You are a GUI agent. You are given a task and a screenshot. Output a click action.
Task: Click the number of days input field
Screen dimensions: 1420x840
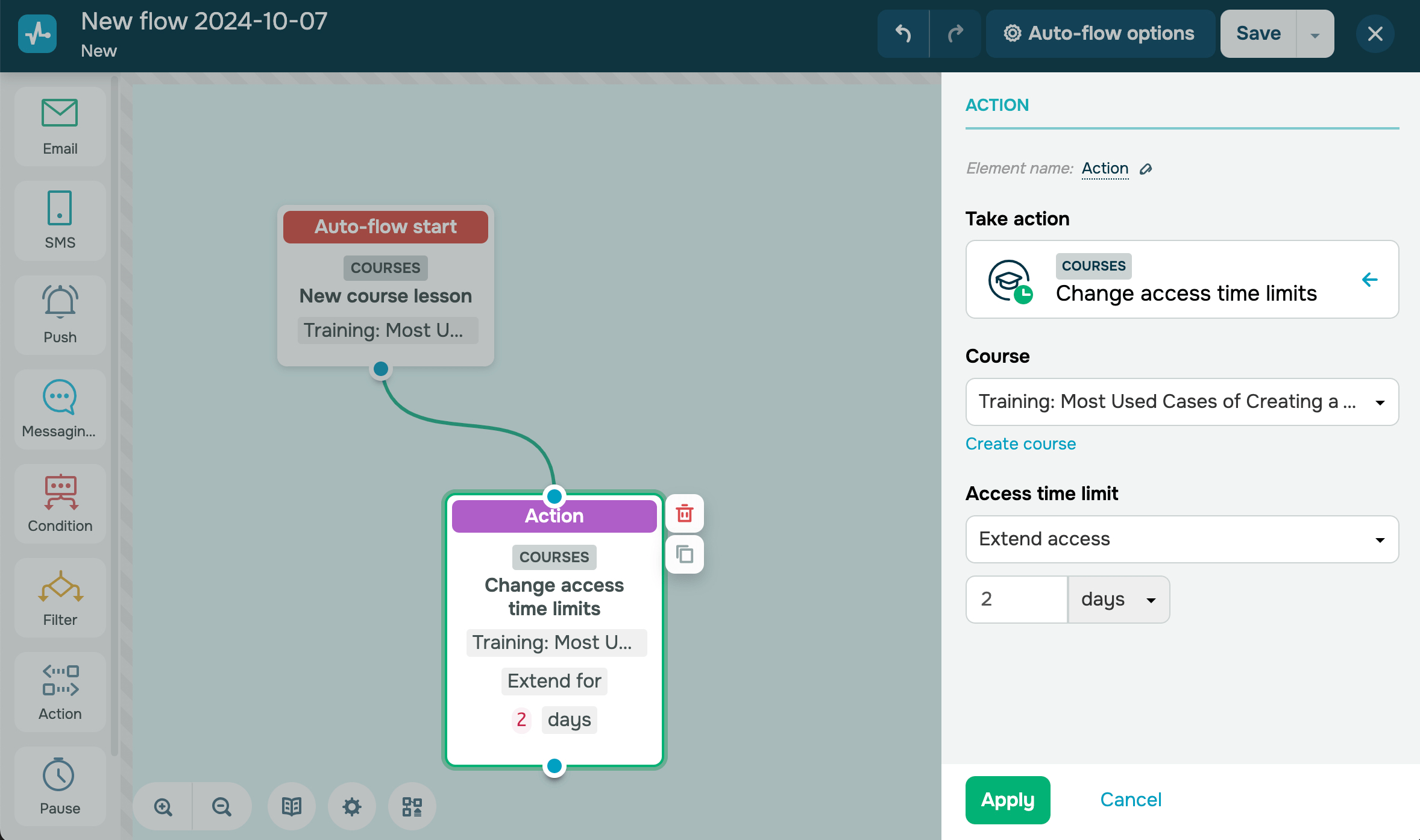tap(1016, 600)
